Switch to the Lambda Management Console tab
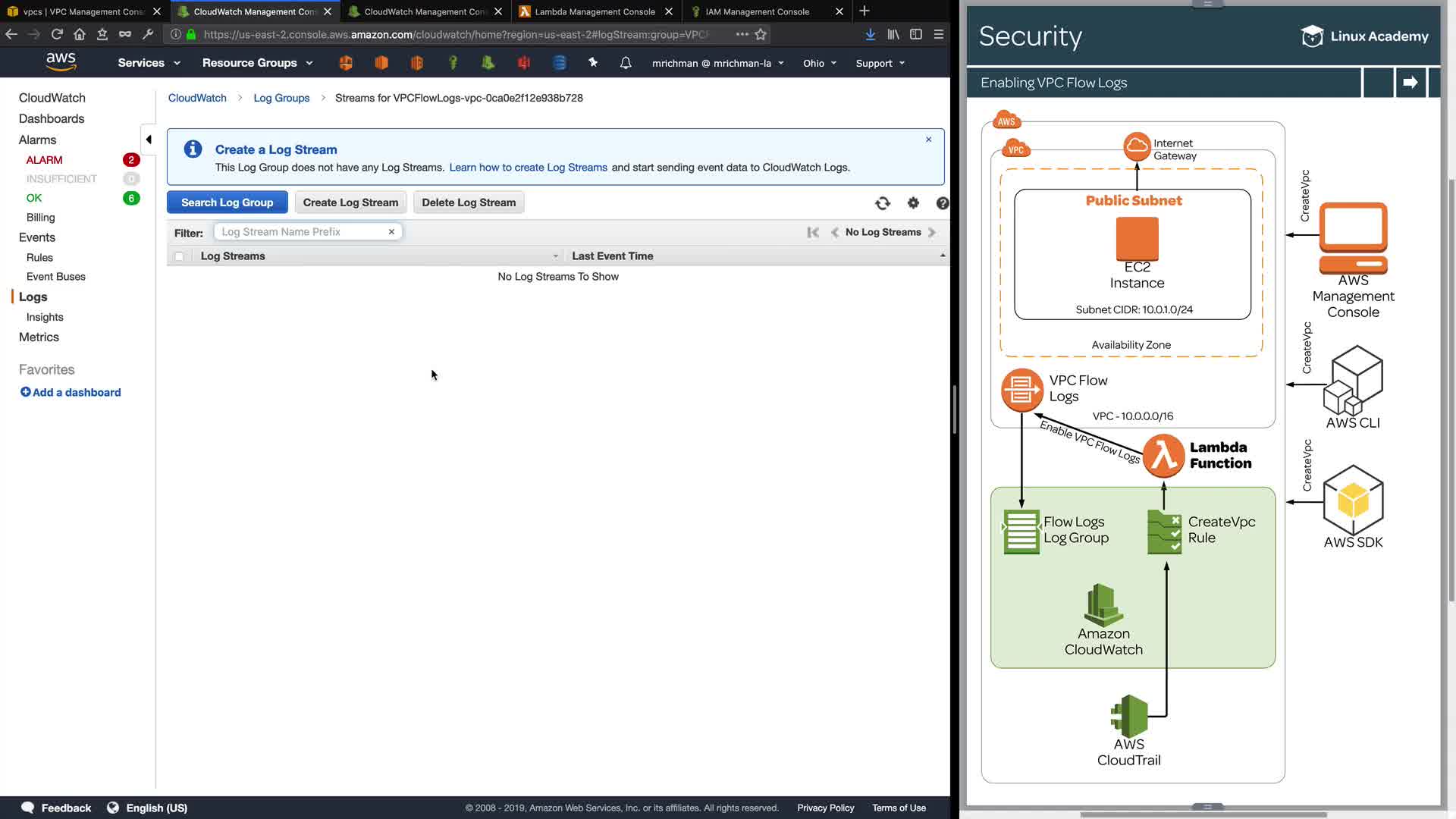Viewport: 1456px width, 819px height. click(595, 11)
